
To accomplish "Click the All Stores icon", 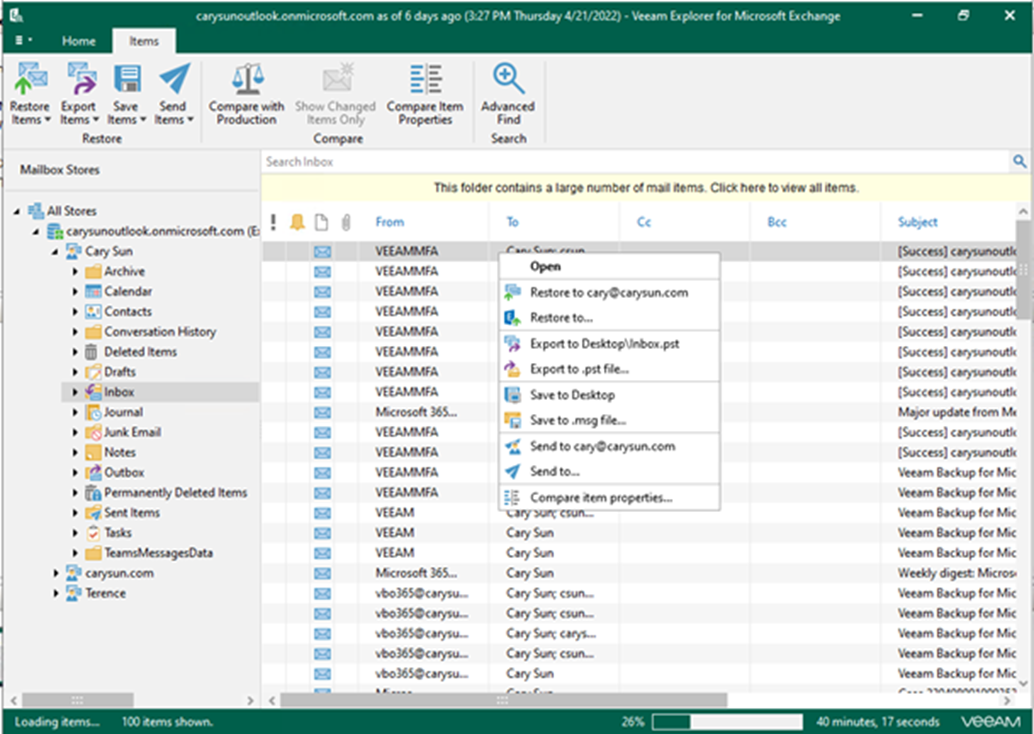I will pos(36,211).
